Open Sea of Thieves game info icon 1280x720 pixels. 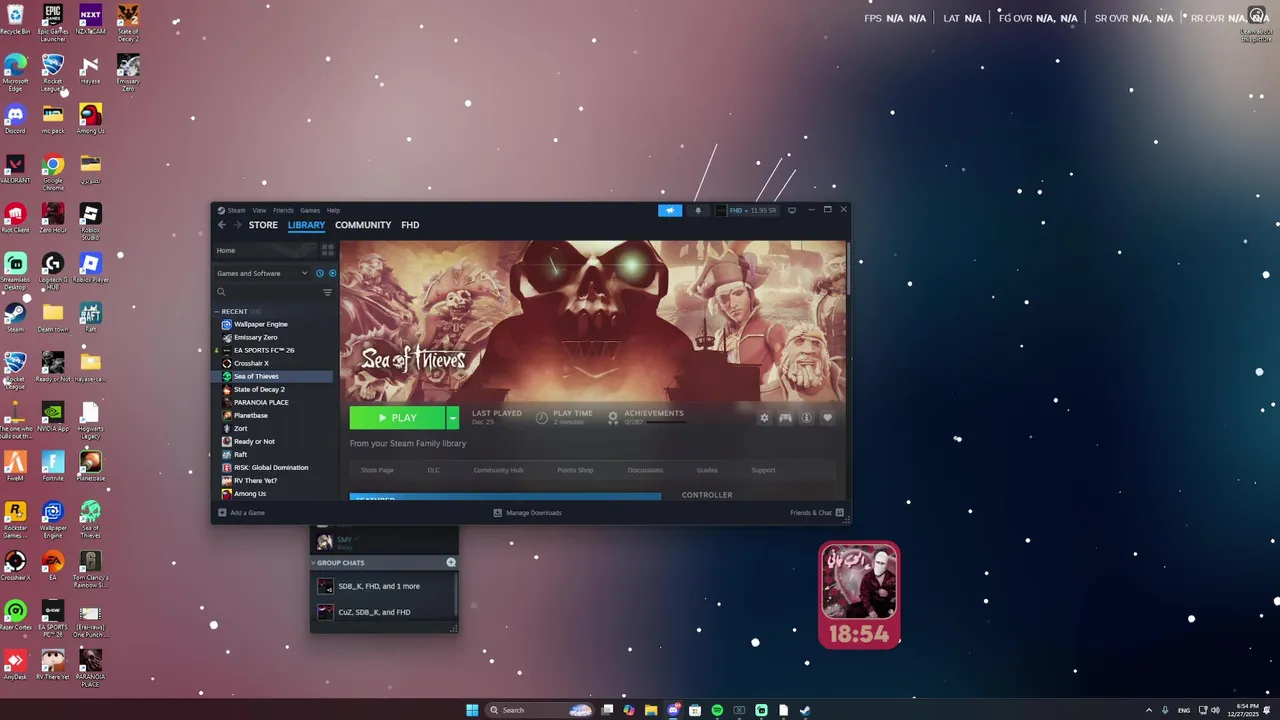pos(806,418)
